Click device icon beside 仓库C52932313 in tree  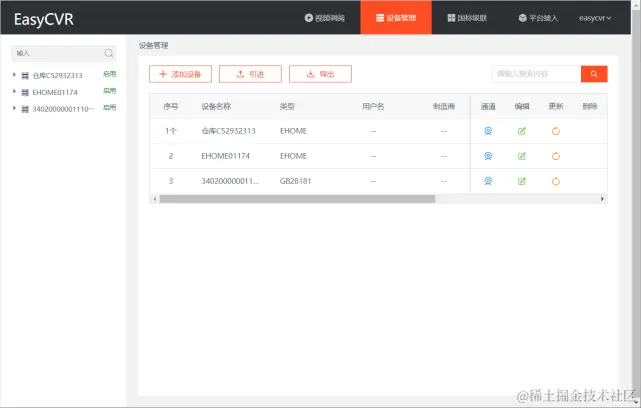point(25,76)
